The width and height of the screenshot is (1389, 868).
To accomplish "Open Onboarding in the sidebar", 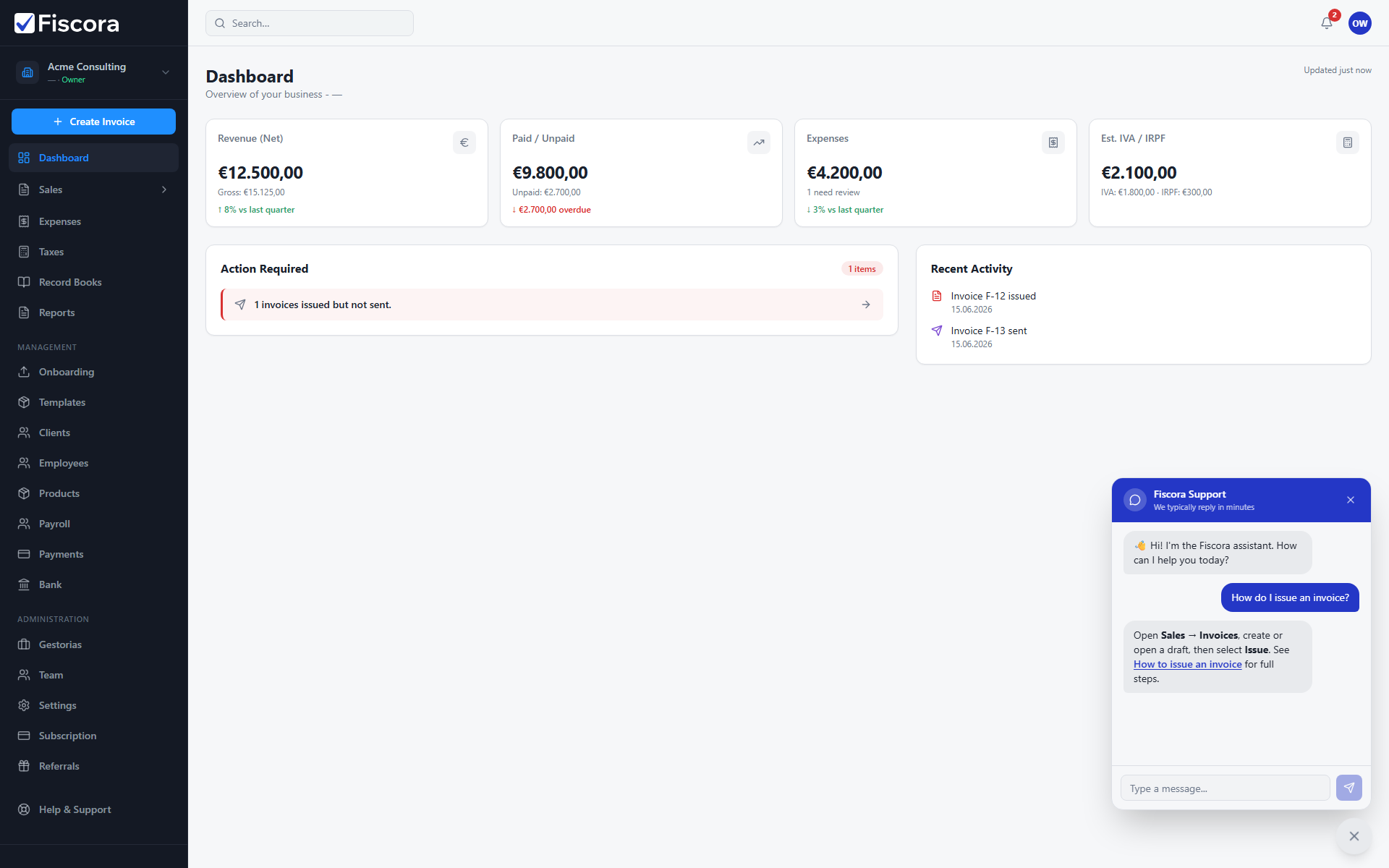I will 93,372.
